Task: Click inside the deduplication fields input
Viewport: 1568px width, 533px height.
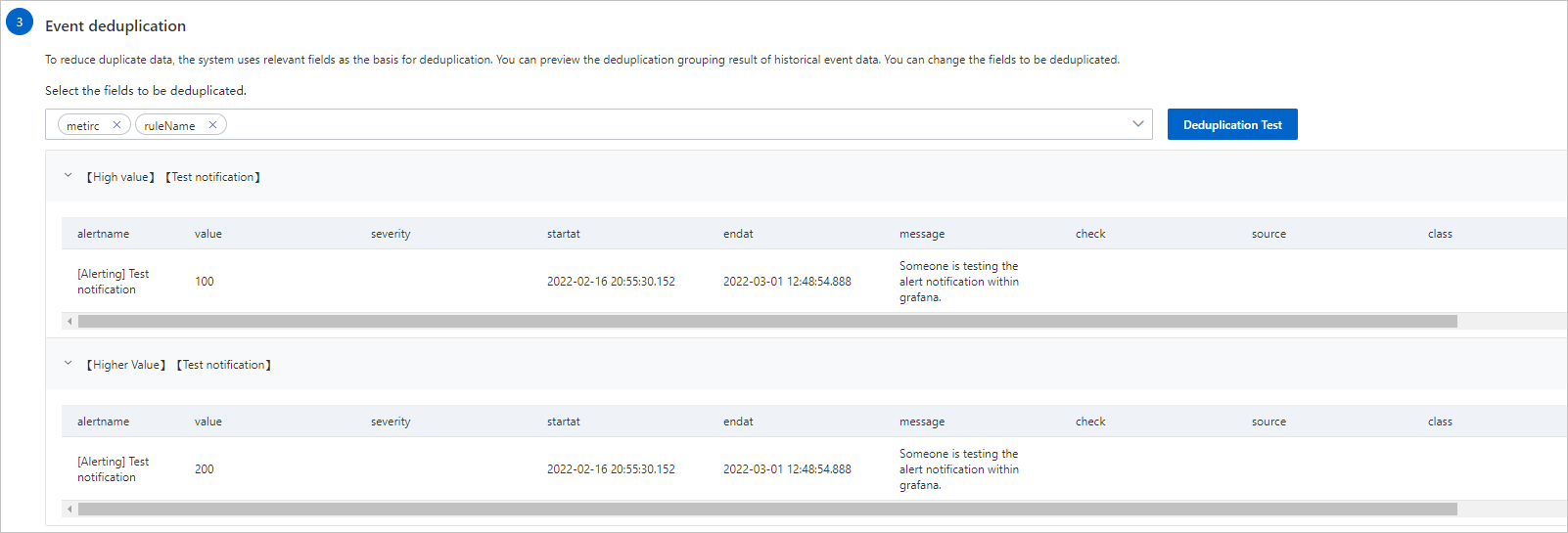Action: [x=598, y=124]
